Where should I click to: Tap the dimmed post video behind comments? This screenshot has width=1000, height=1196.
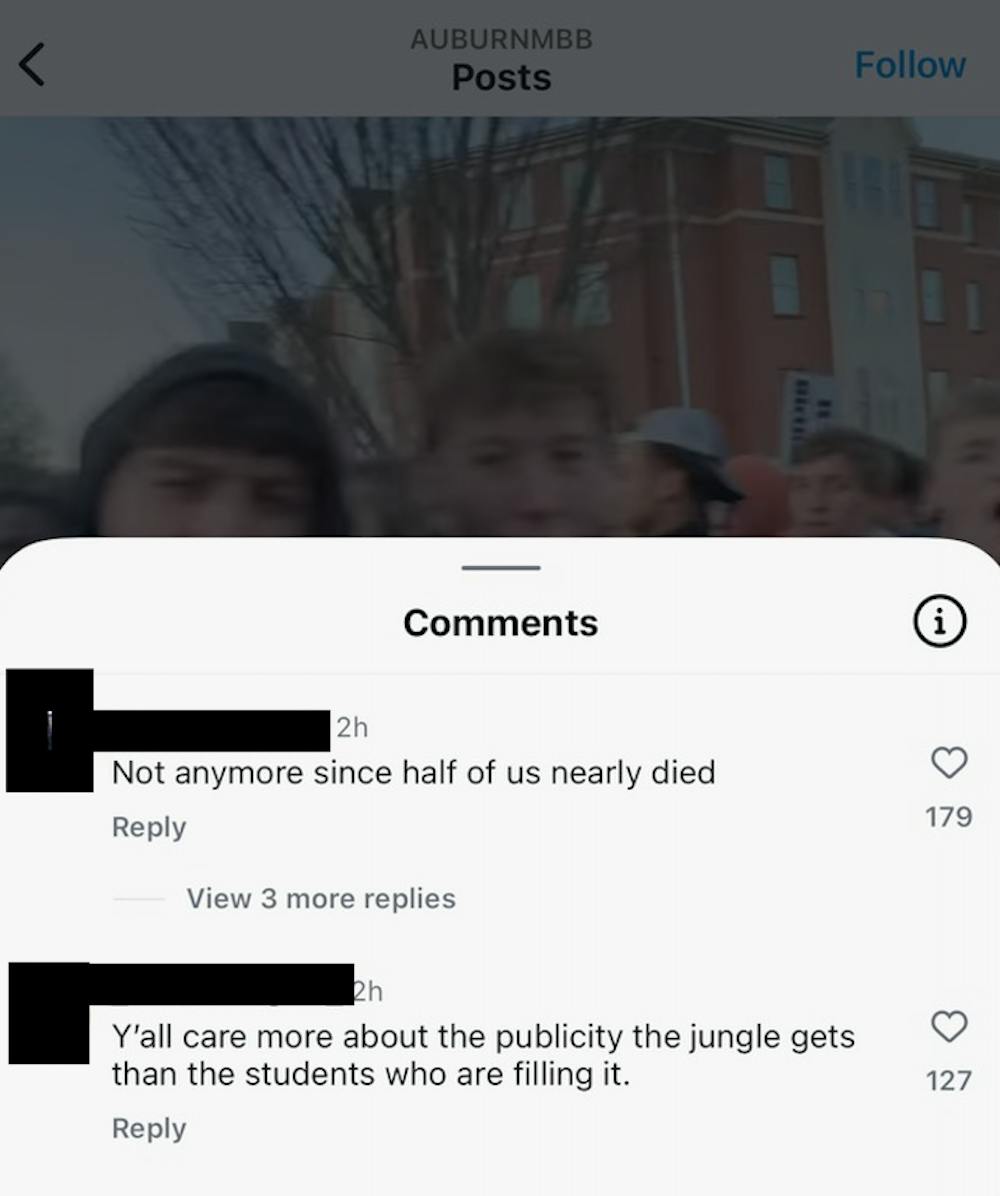500,326
